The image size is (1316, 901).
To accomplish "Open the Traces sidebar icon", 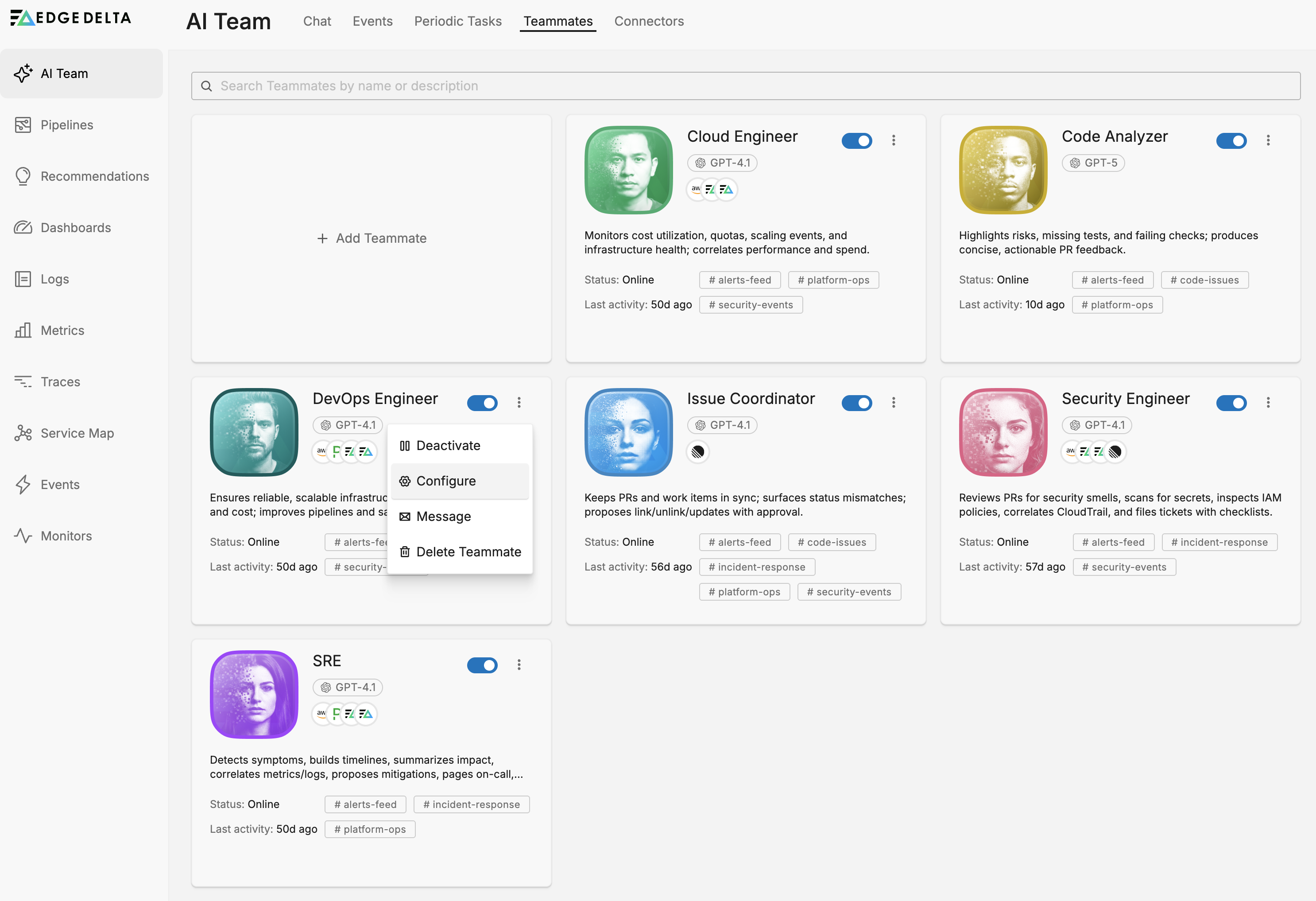I will click(23, 382).
